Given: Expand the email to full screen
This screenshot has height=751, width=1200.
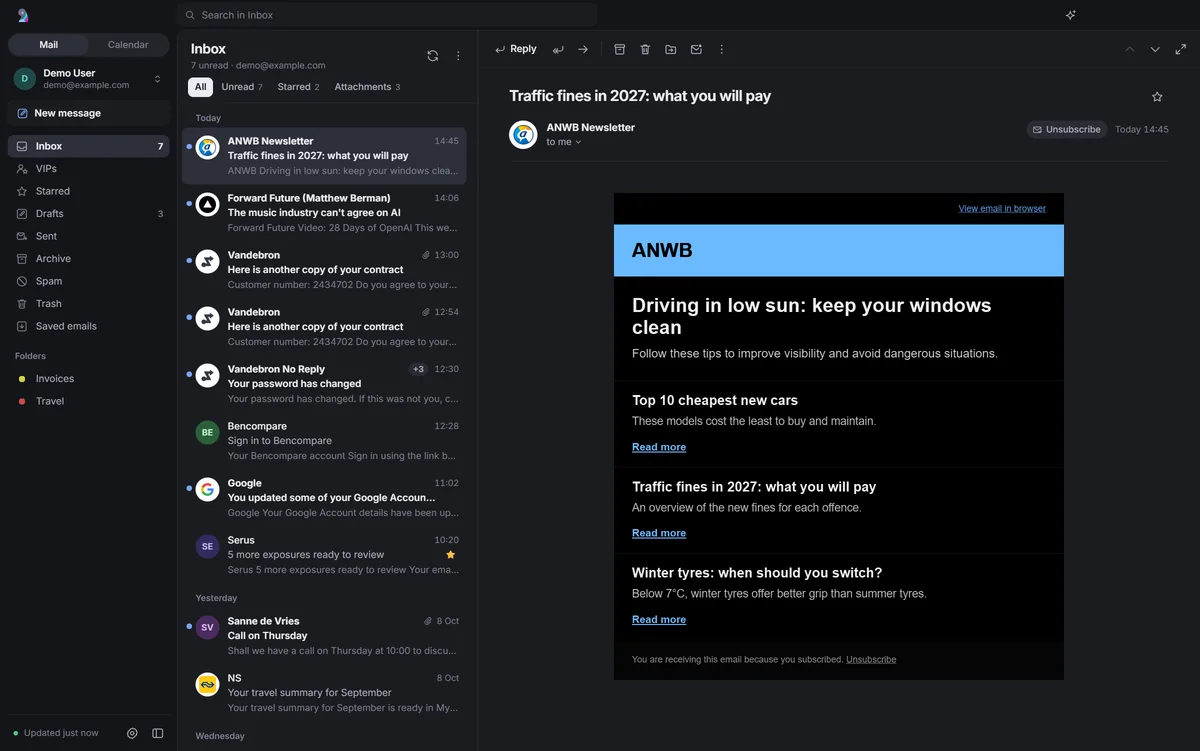Looking at the screenshot, I should (x=1180, y=49).
